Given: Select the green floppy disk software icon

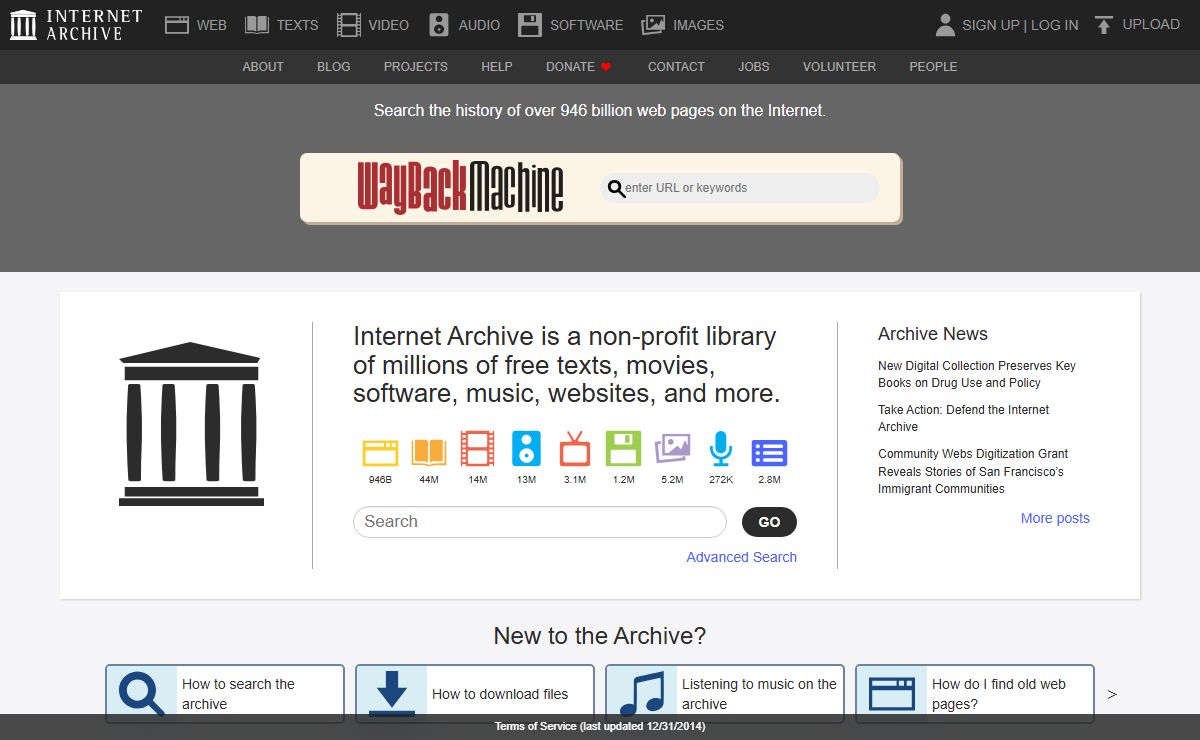Looking at the screenshot, I should [x=623, y=450].
